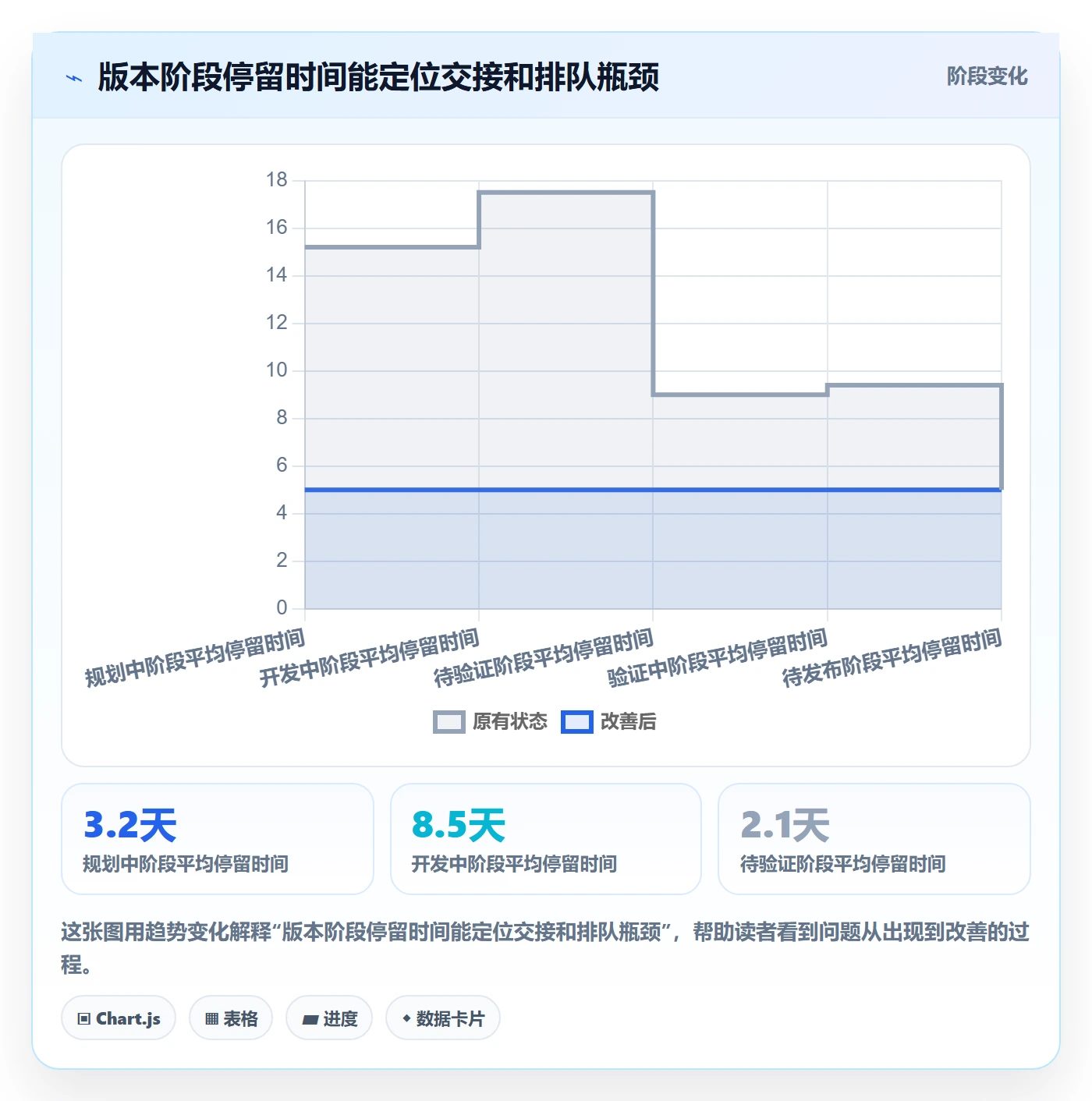Click the 规划中阶段平均停留时间 axis label
The width and height of the screenshot is (1092, 1101).
(x=195, y=659)
